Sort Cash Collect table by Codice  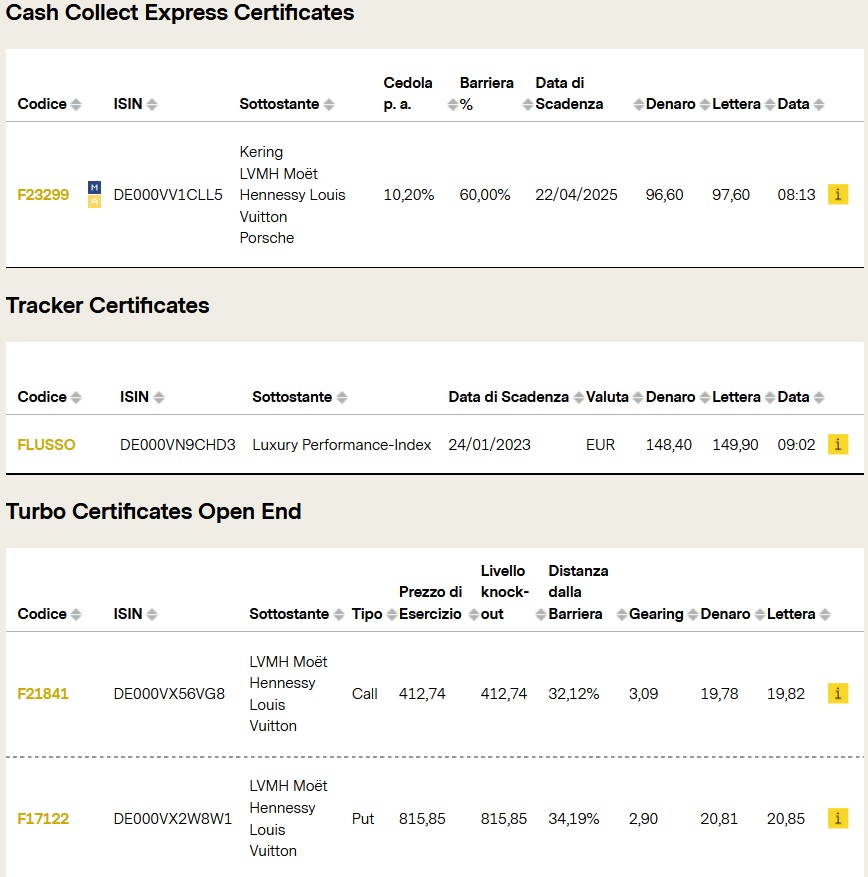(x=76, y=105)
